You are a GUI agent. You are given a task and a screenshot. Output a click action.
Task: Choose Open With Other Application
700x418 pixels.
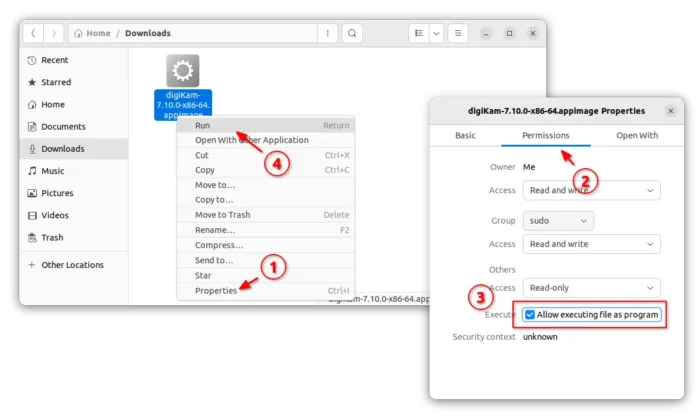[x=266, y=140]
